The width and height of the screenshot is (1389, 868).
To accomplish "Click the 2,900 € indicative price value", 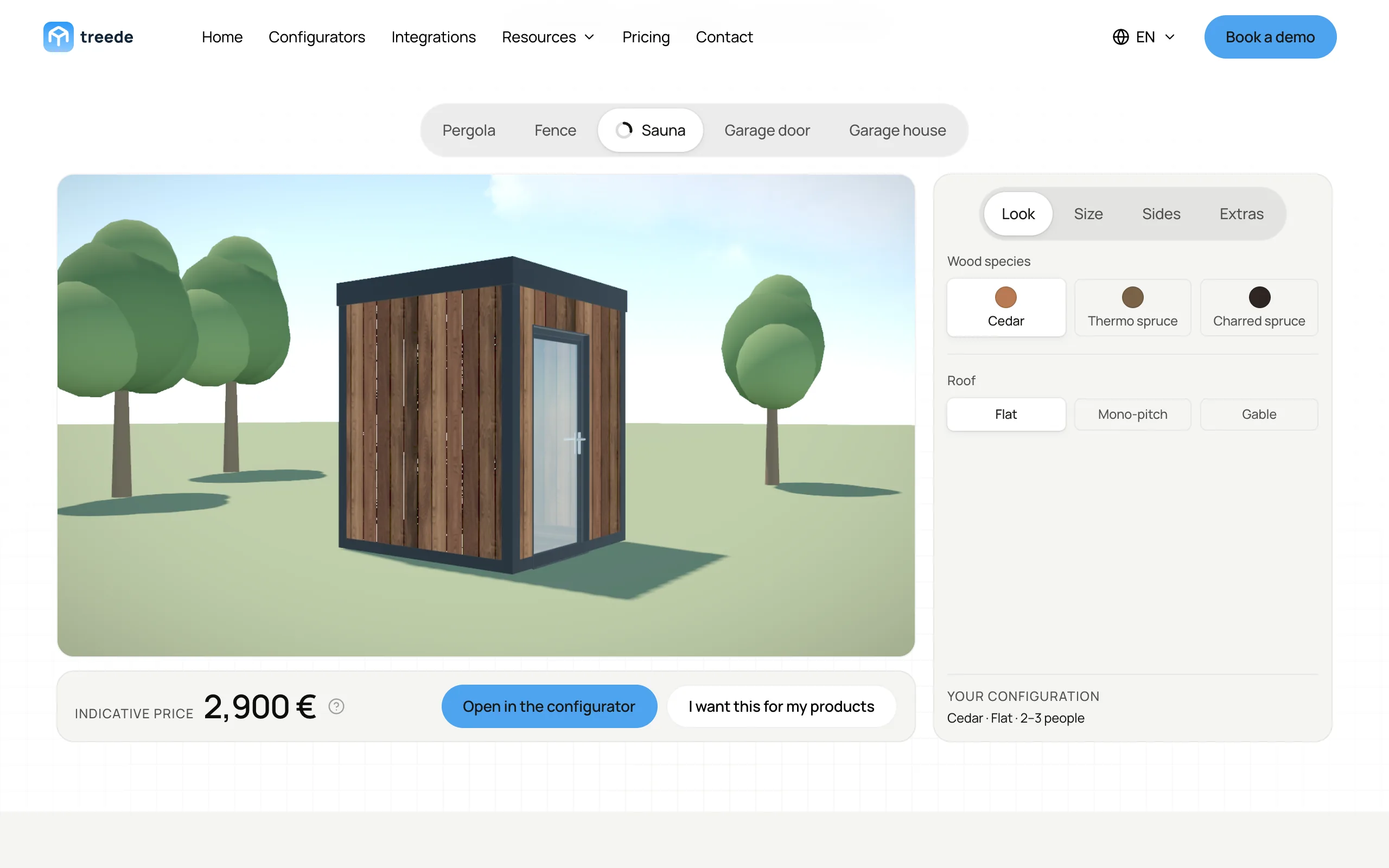I will 260,706.
